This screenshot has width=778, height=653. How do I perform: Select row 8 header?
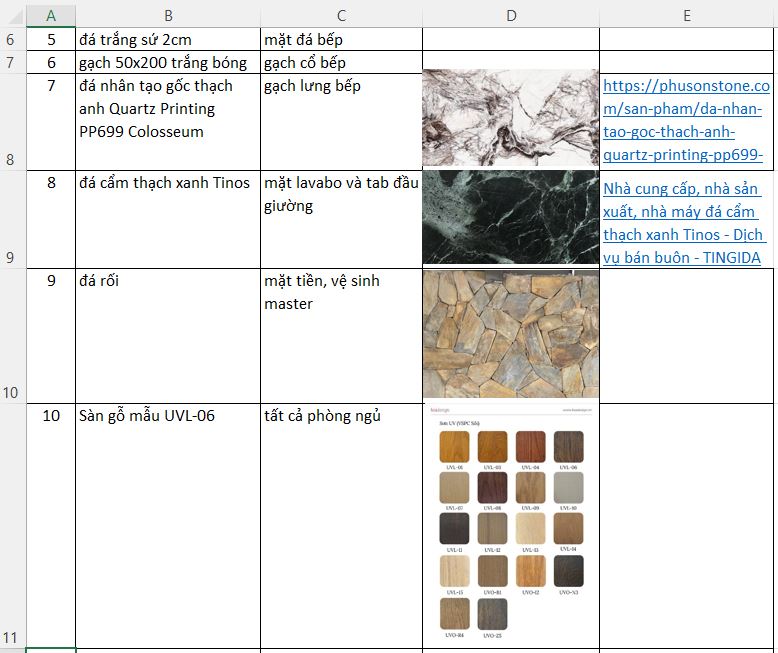coord(12,120)
